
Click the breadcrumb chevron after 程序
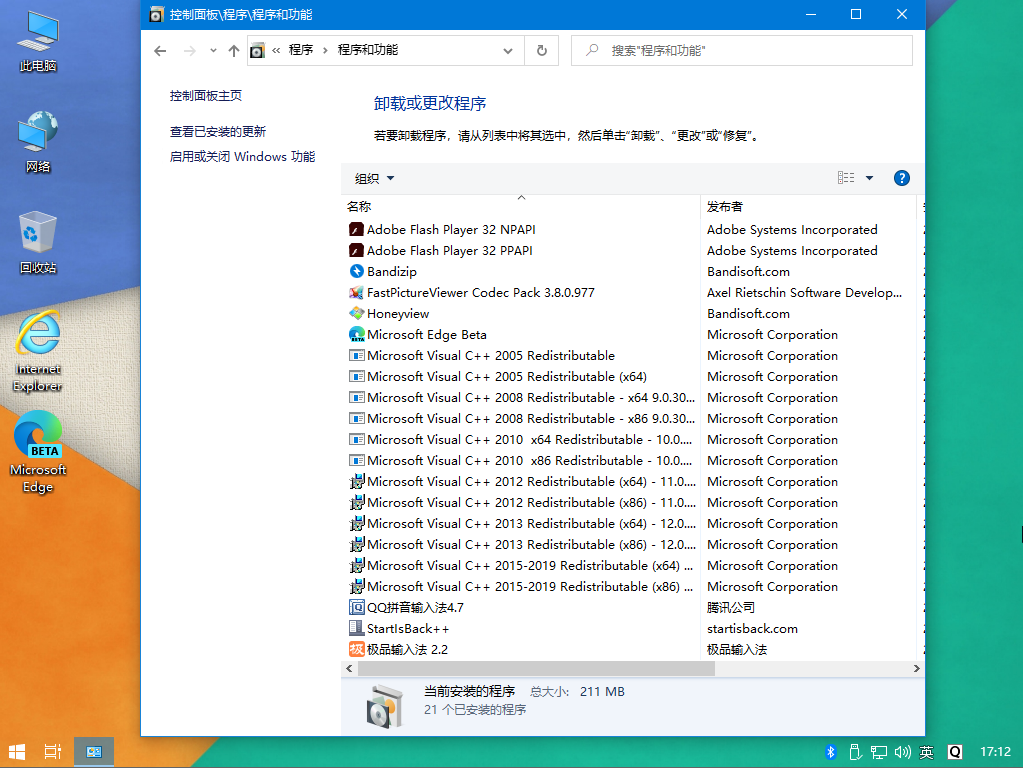[325, 50]
